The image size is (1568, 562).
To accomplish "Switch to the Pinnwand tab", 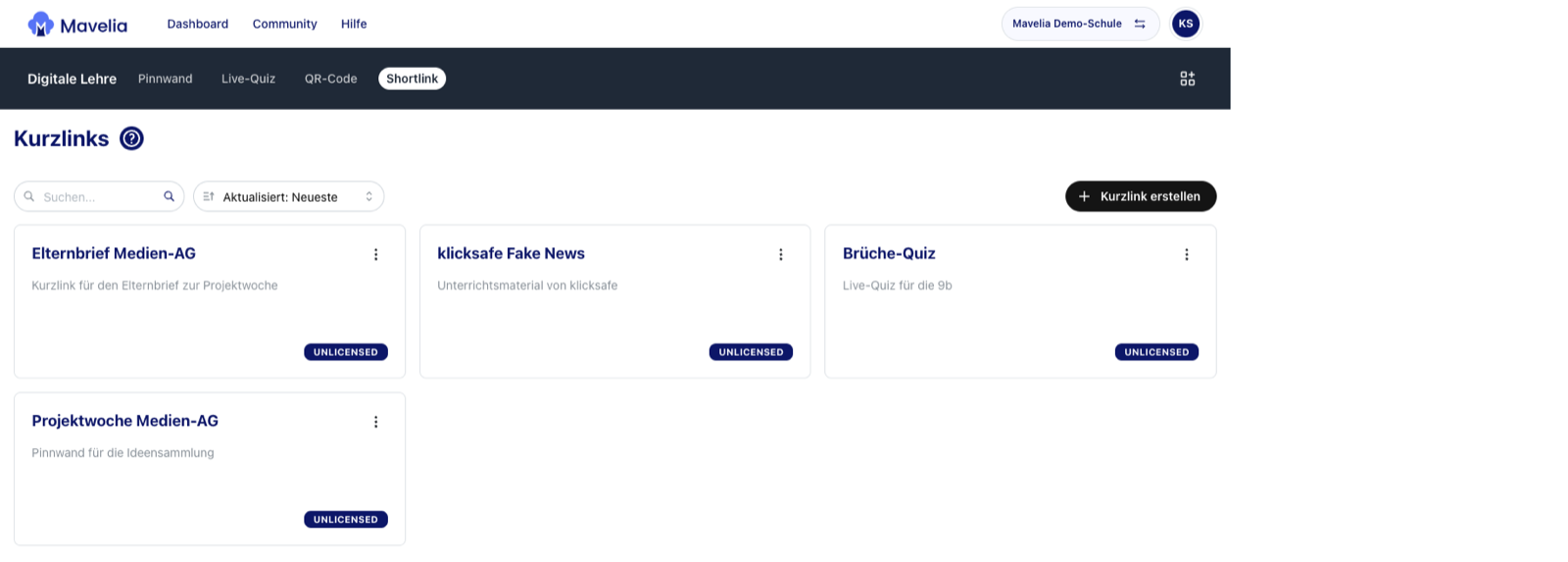I will [165, 78].
